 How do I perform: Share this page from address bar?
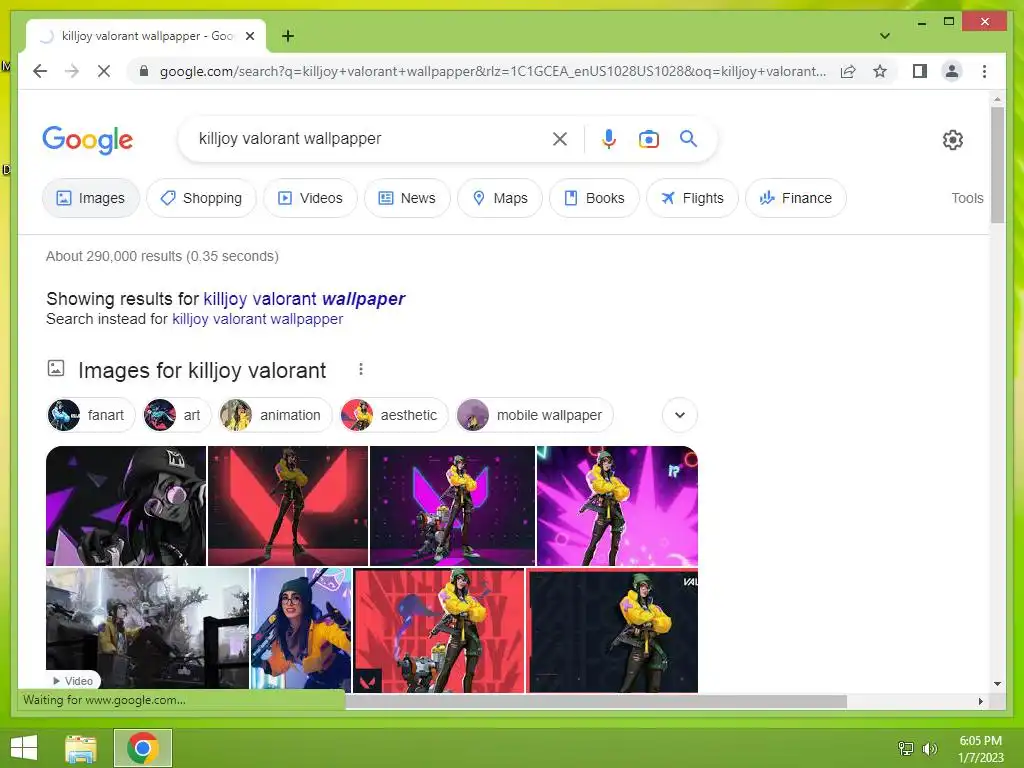point(848,71)
